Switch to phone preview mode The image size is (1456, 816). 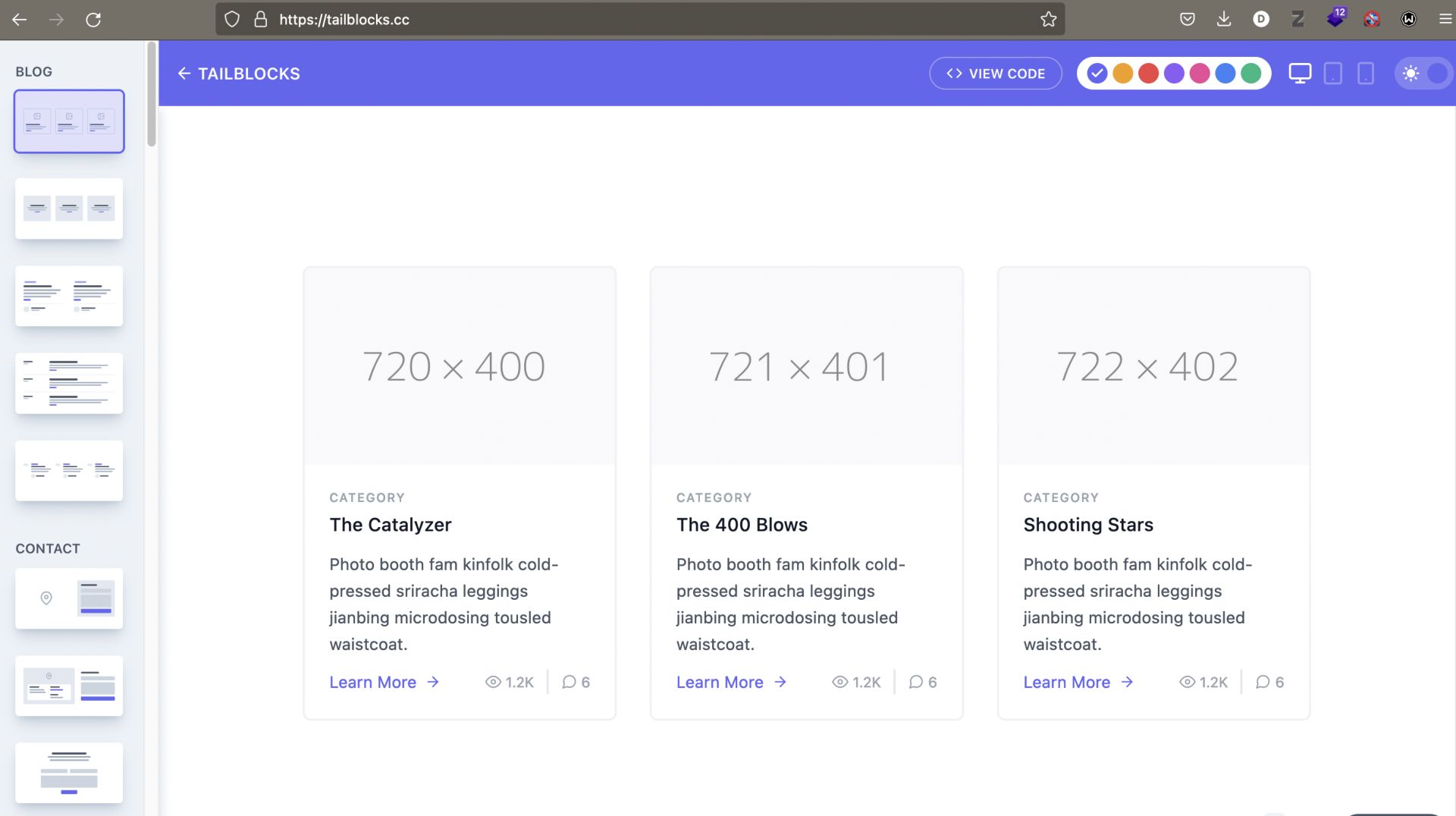[1366, 74]
